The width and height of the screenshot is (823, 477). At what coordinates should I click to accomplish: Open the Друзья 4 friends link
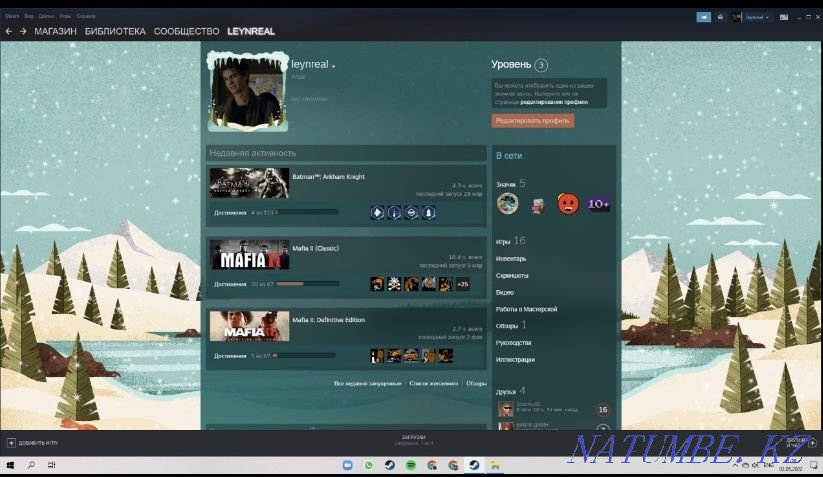[x=511, y=391]
